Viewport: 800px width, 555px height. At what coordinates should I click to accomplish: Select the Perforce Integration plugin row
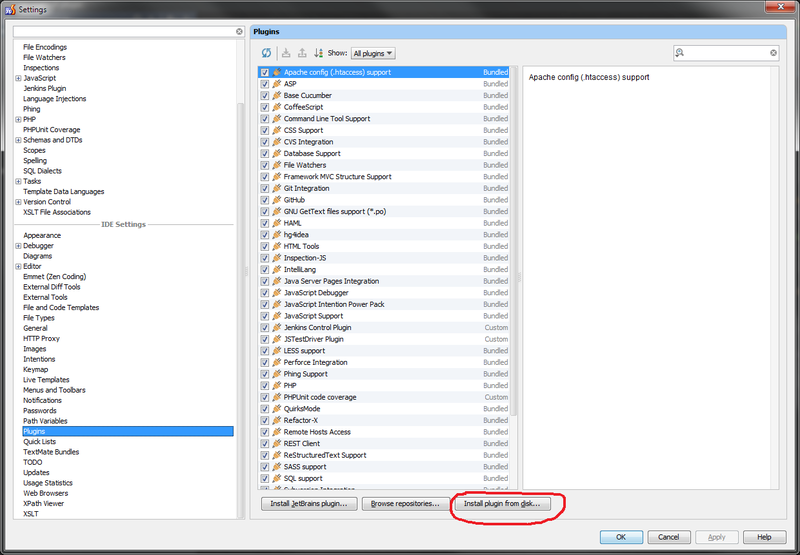coord(385,362)
